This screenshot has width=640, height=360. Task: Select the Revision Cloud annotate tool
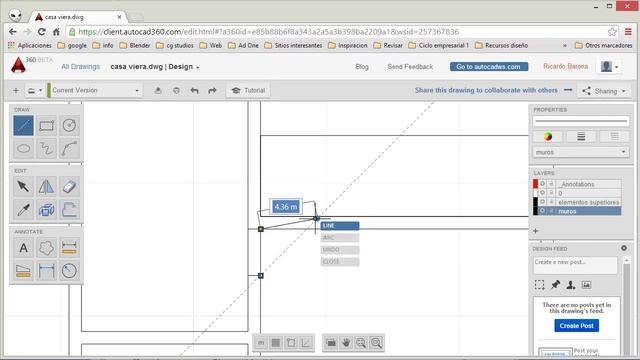(46, 248)
